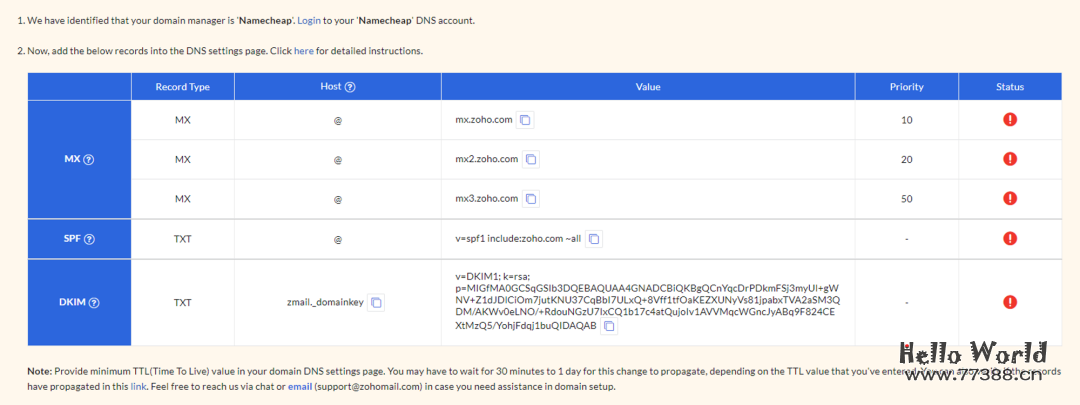
Task: Open 'here' link for detailed instructions
Action: click(303, 51)
